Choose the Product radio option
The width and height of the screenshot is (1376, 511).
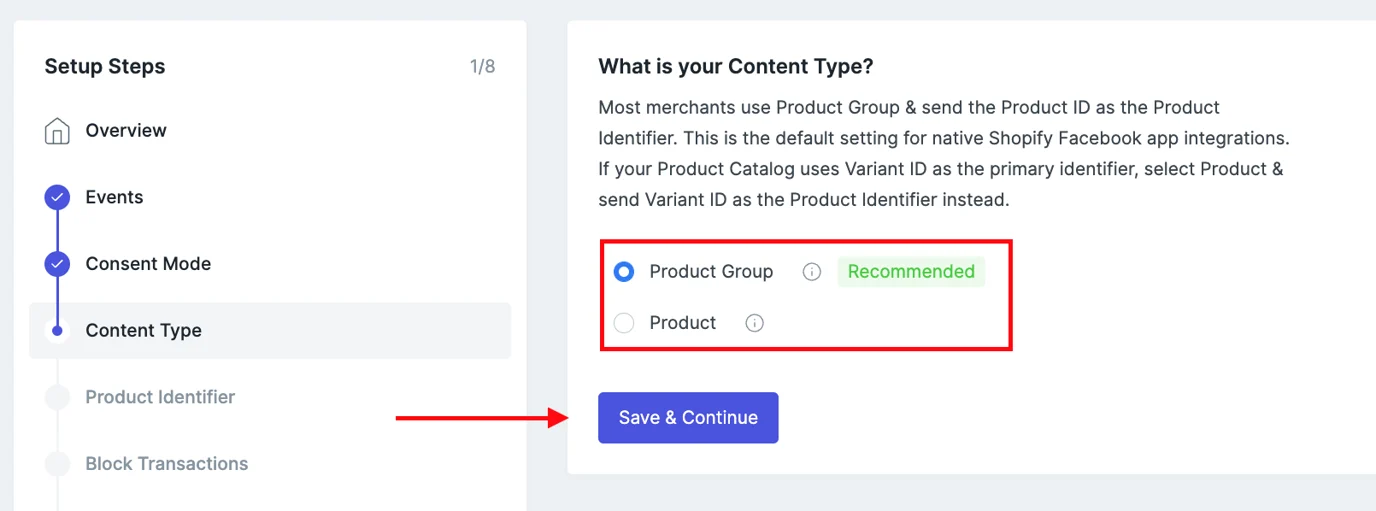coord(624,323)
